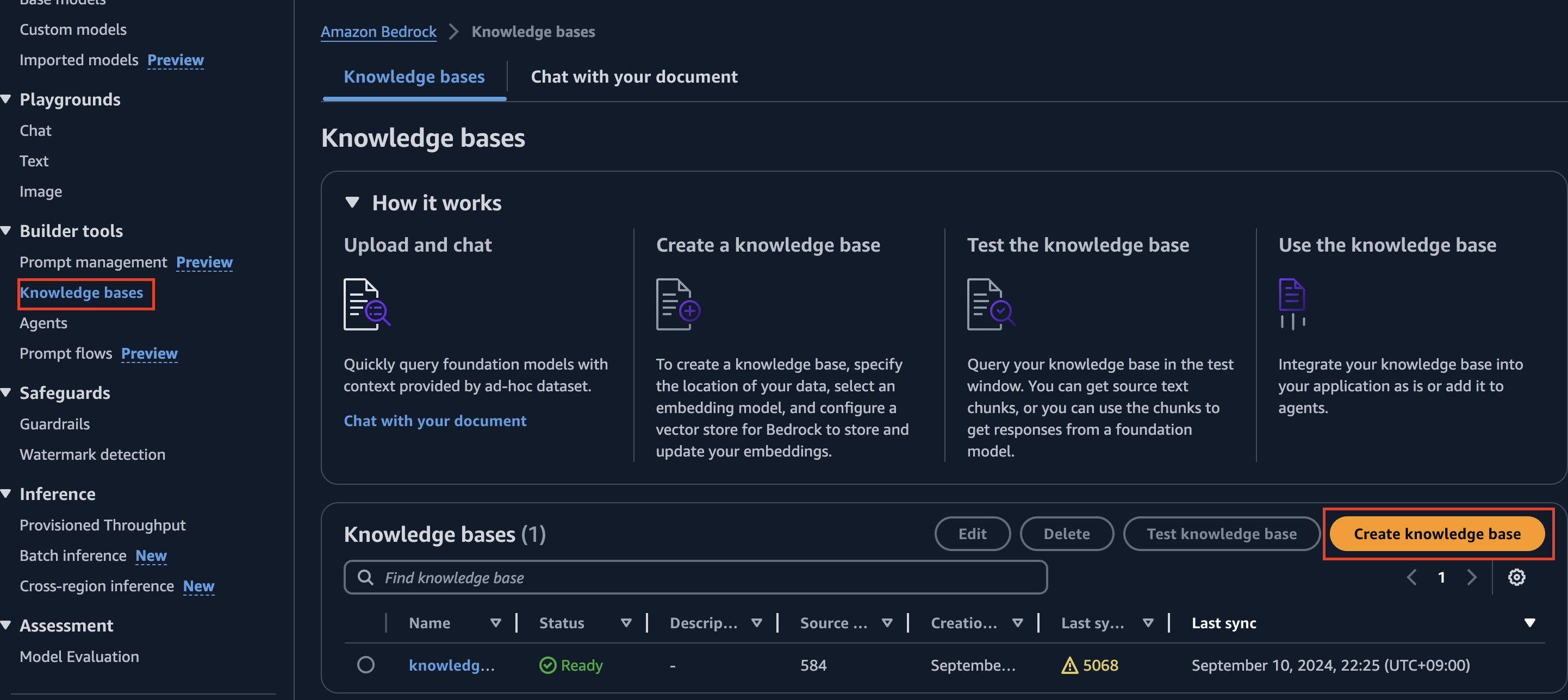
Task: Click the Delete button
Action: point(1066,534)
